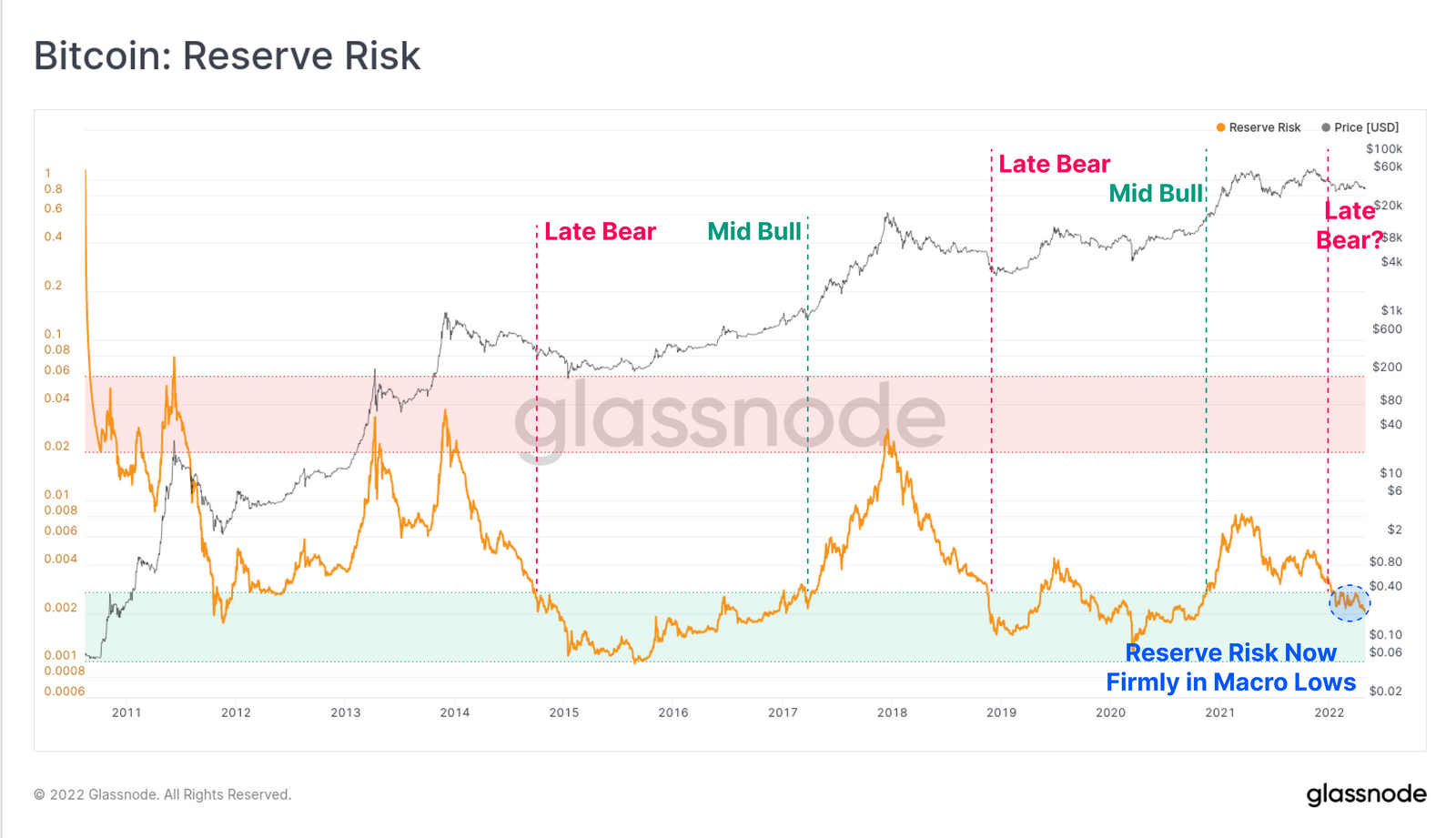Screen dimensions: 1456x838
Task: Click the 'Late Bear?' annotation near 2022
Action: tap(1350, 225)
